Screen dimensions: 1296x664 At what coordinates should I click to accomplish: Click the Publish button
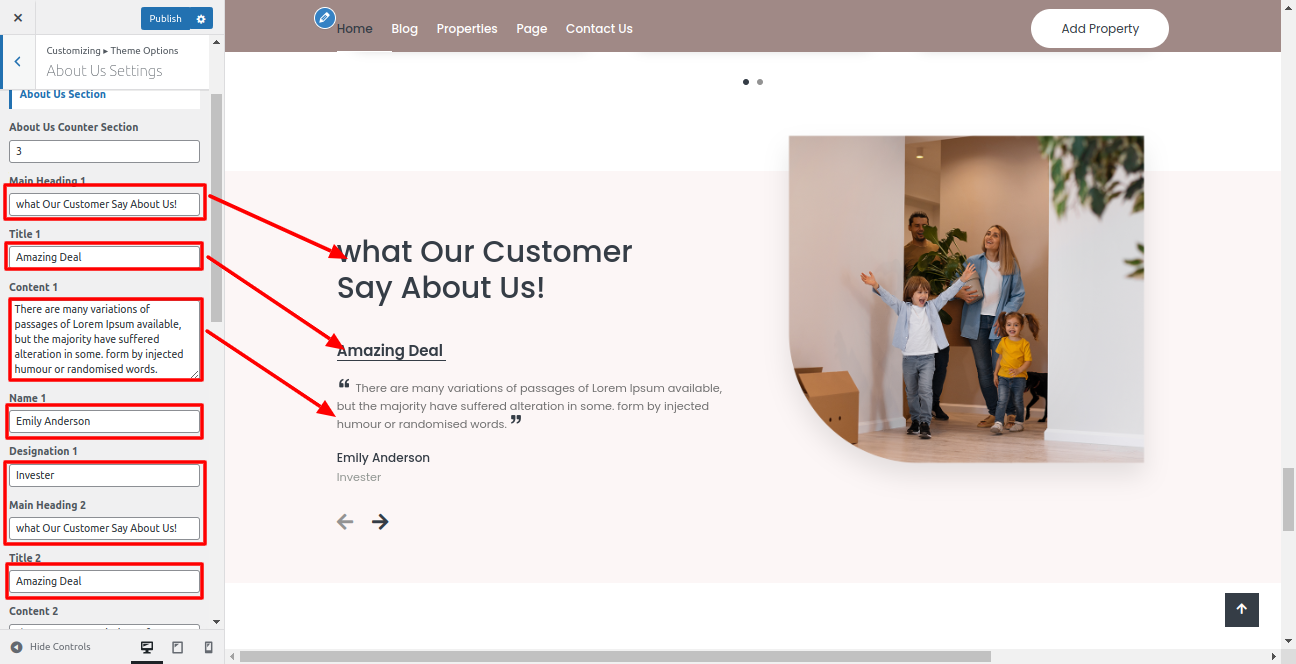[x=165, y=19]
